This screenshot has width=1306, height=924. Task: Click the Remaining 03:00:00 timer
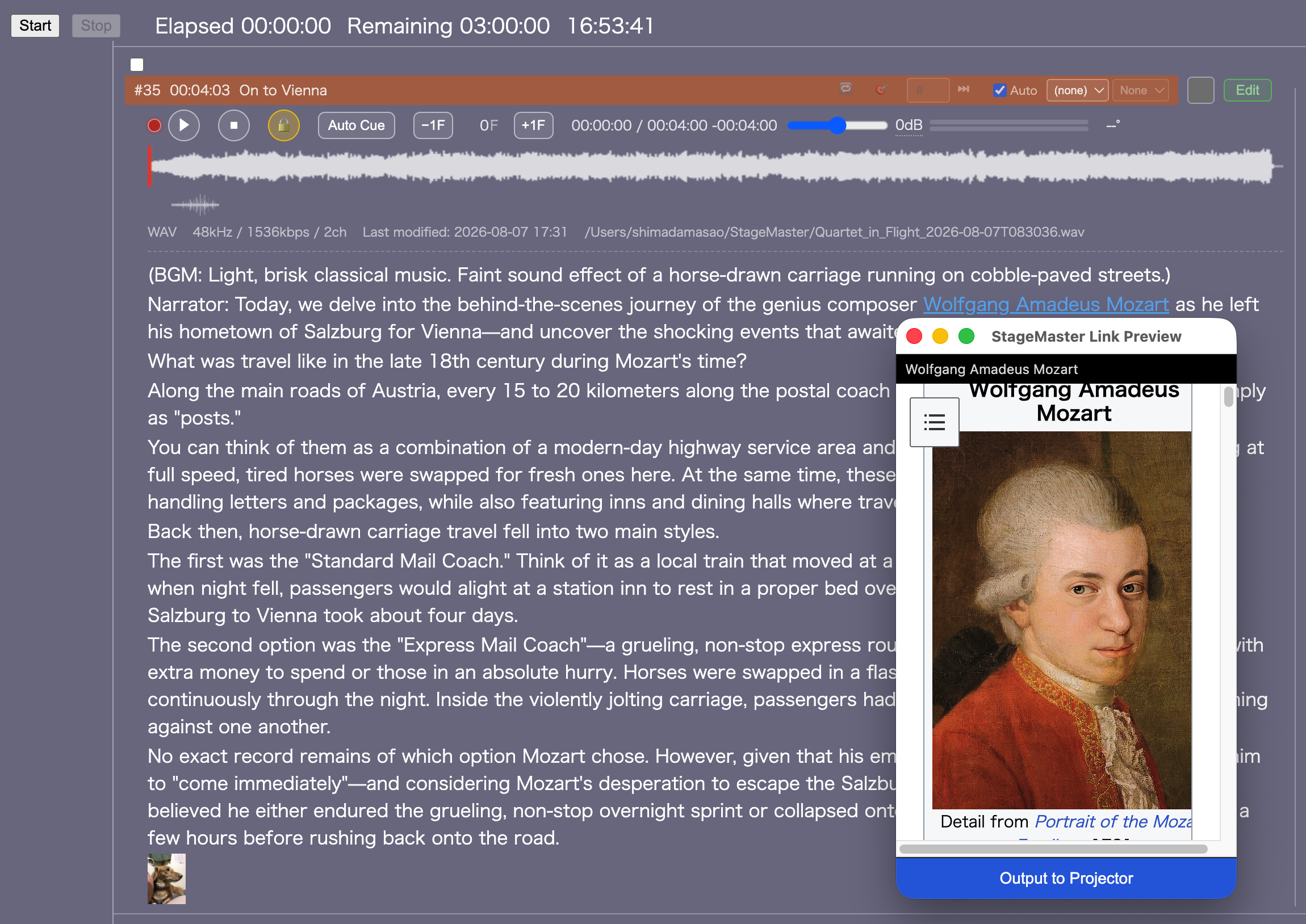[449, 26]
